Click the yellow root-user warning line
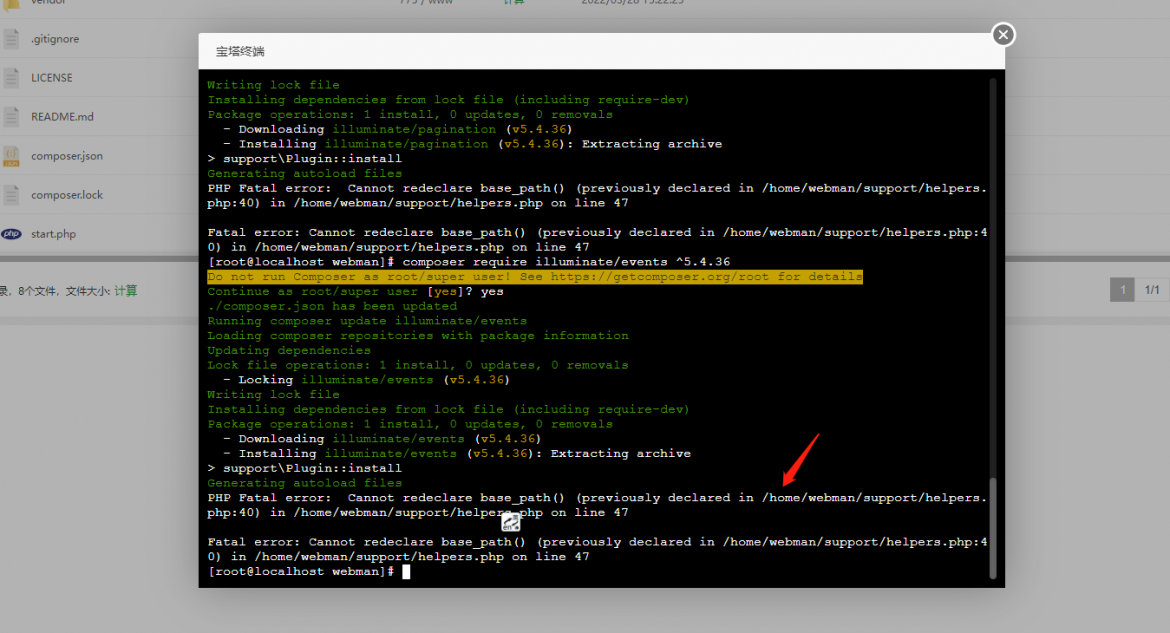 (x=534, y=277)
